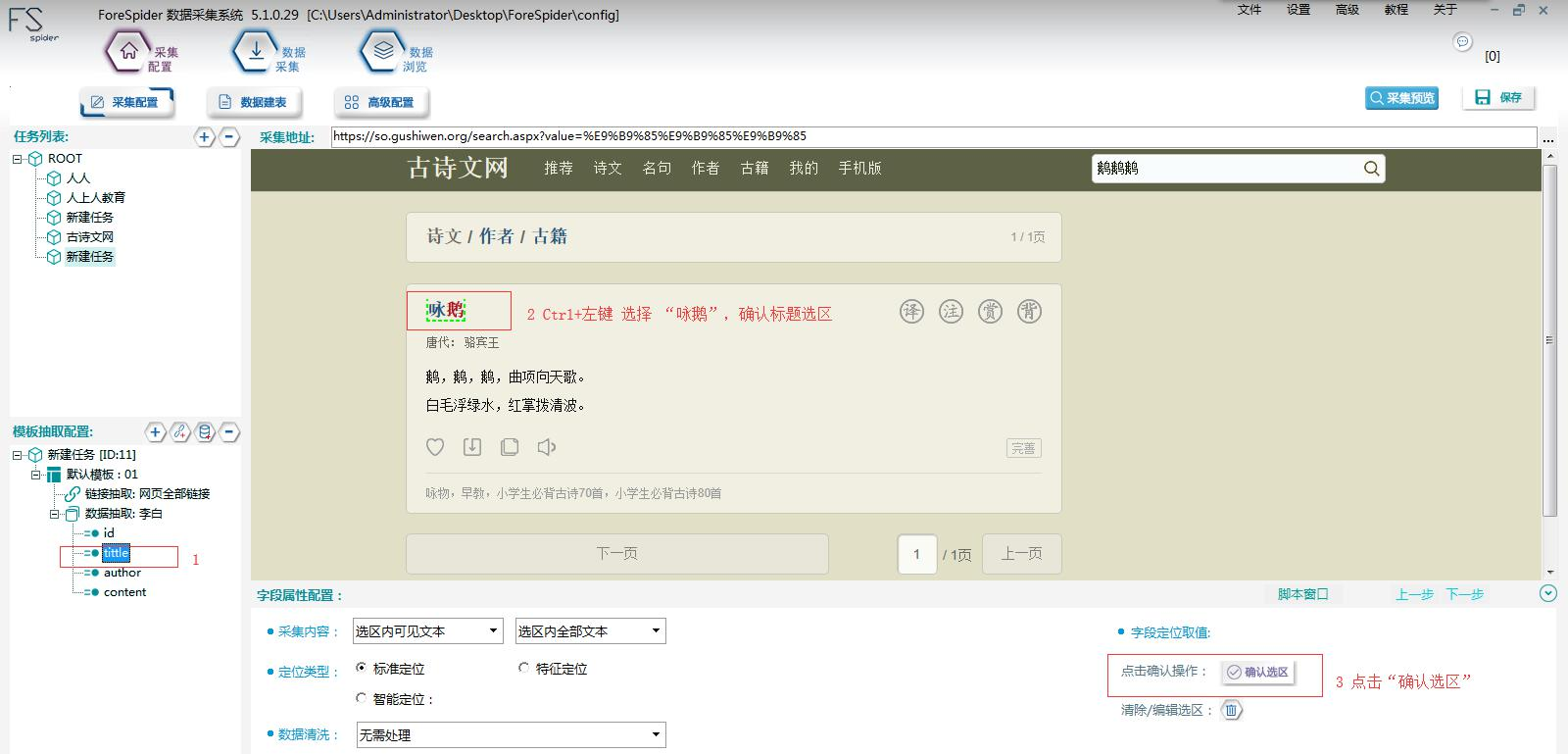1568x754 pixels.
Task: Click the author link 骆宾王
Action: 481,342
